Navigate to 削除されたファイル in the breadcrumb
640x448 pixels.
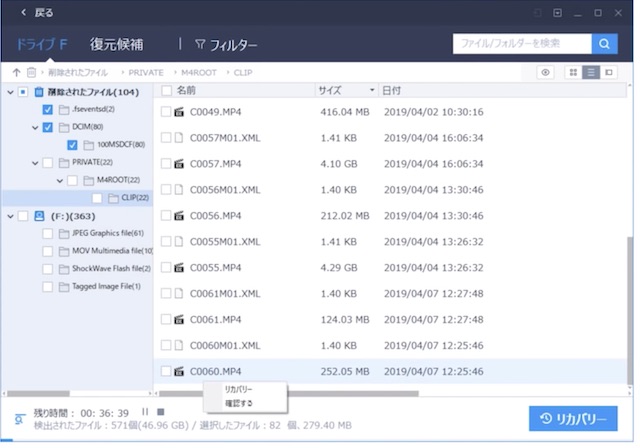(78, 73)
